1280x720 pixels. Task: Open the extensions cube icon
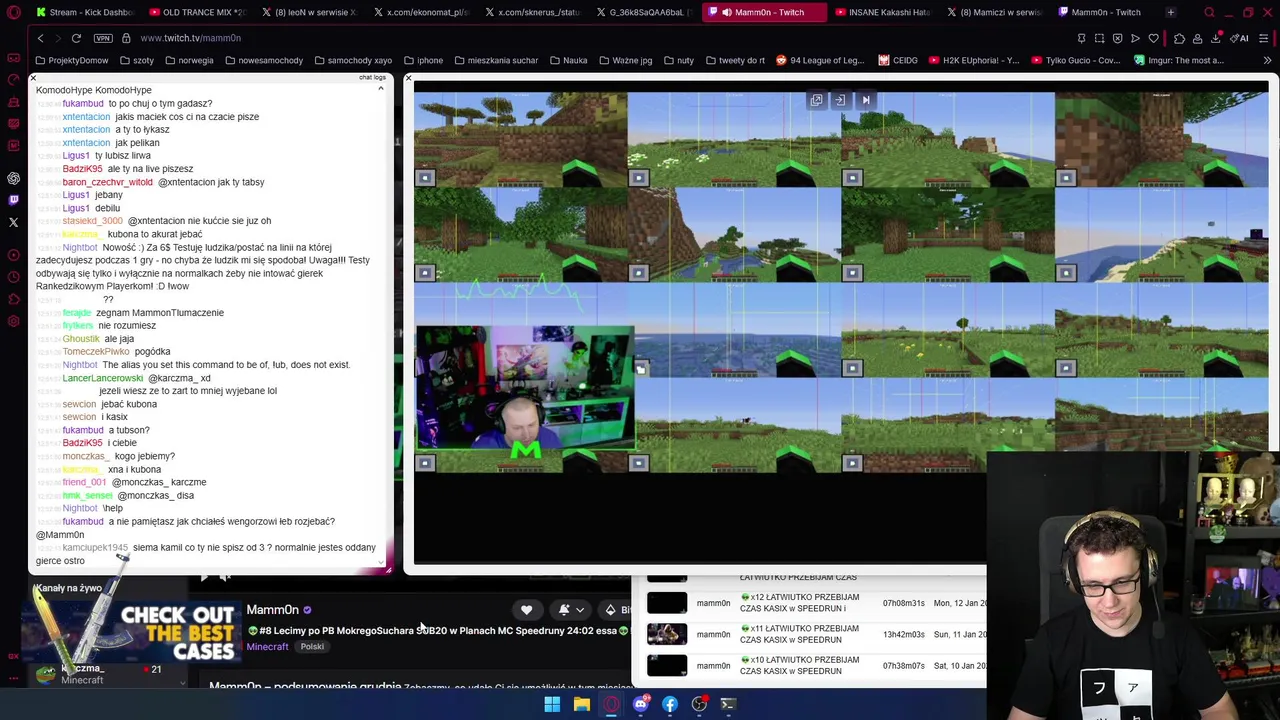coord(1179,38)
